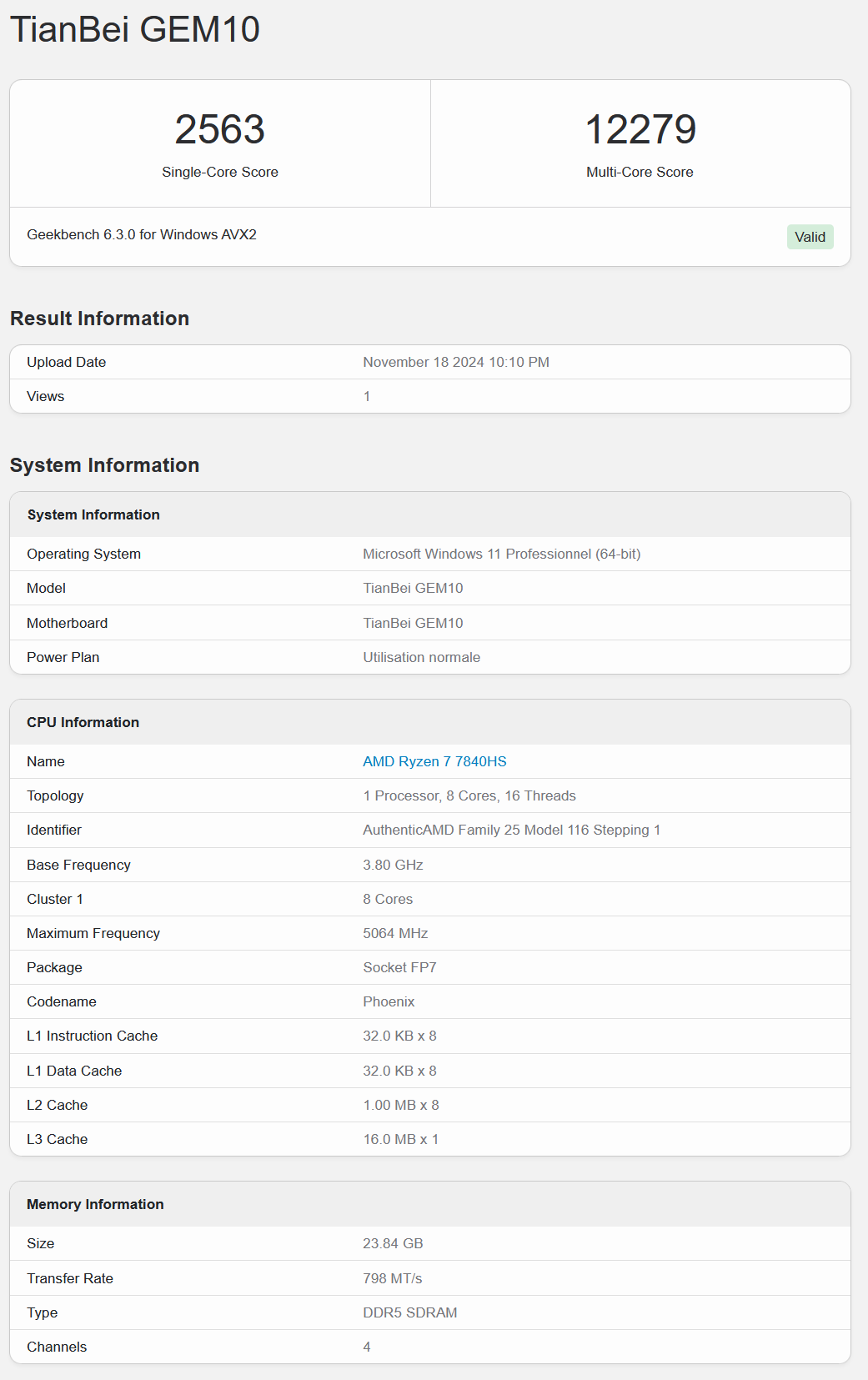Click the Power Plan Utilisation normale value
The width and height of the screenshot is (868, 1380).
[421, 657]
